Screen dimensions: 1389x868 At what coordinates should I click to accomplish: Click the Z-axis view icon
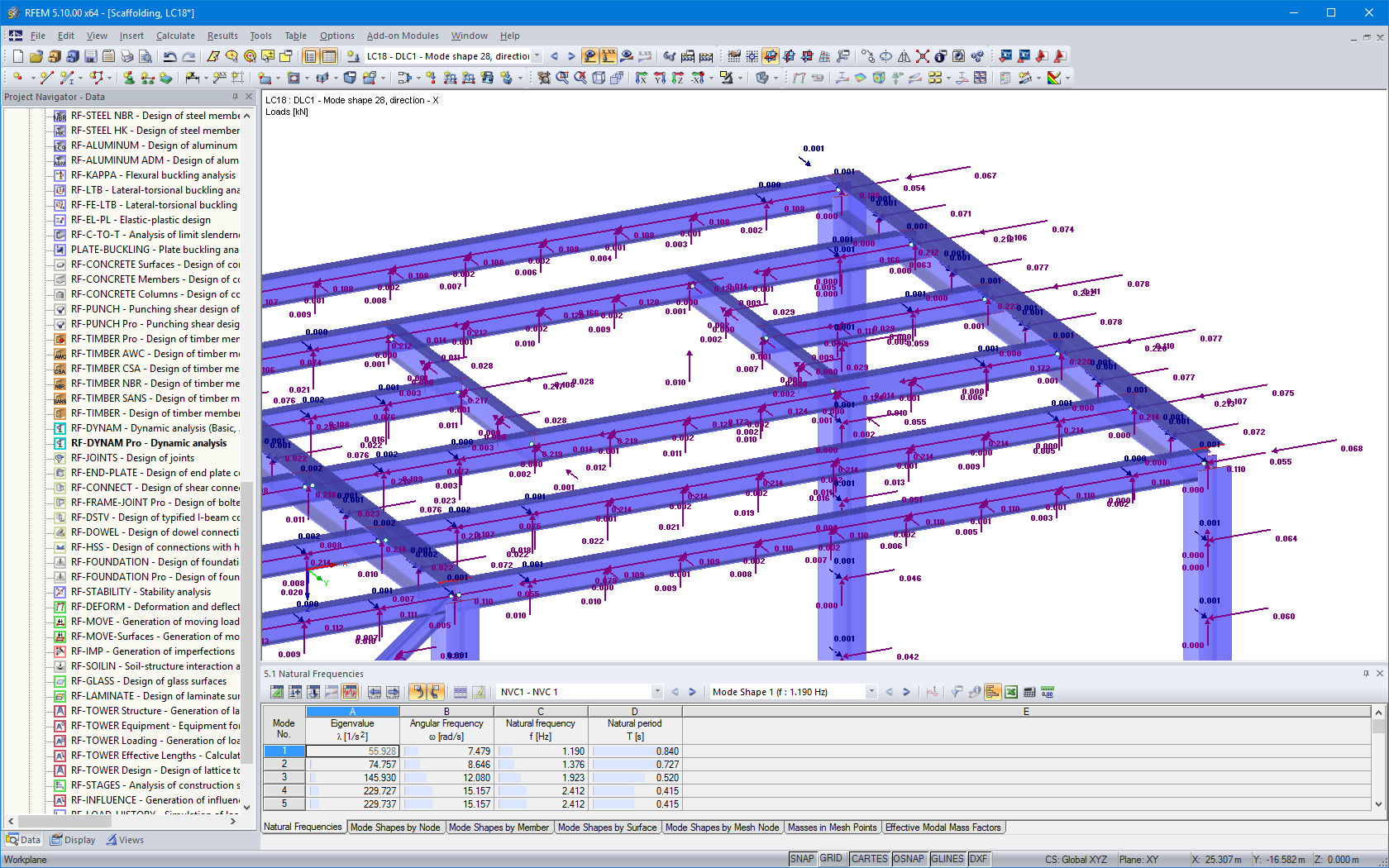(678, 78)
